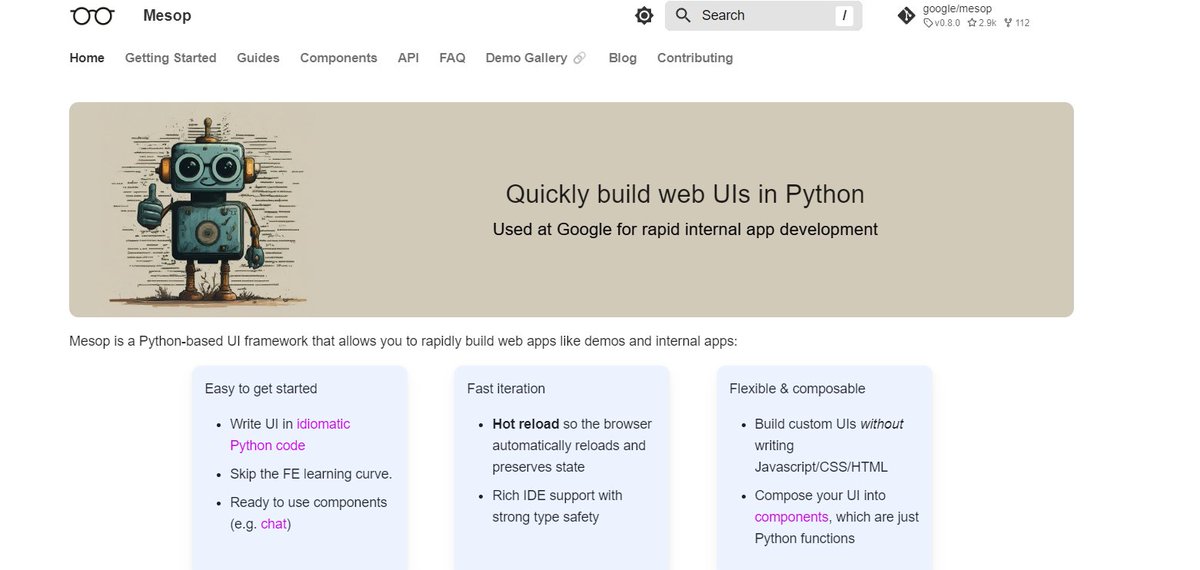Open the Components tab

pyautogui.click(x=339, y=58)
